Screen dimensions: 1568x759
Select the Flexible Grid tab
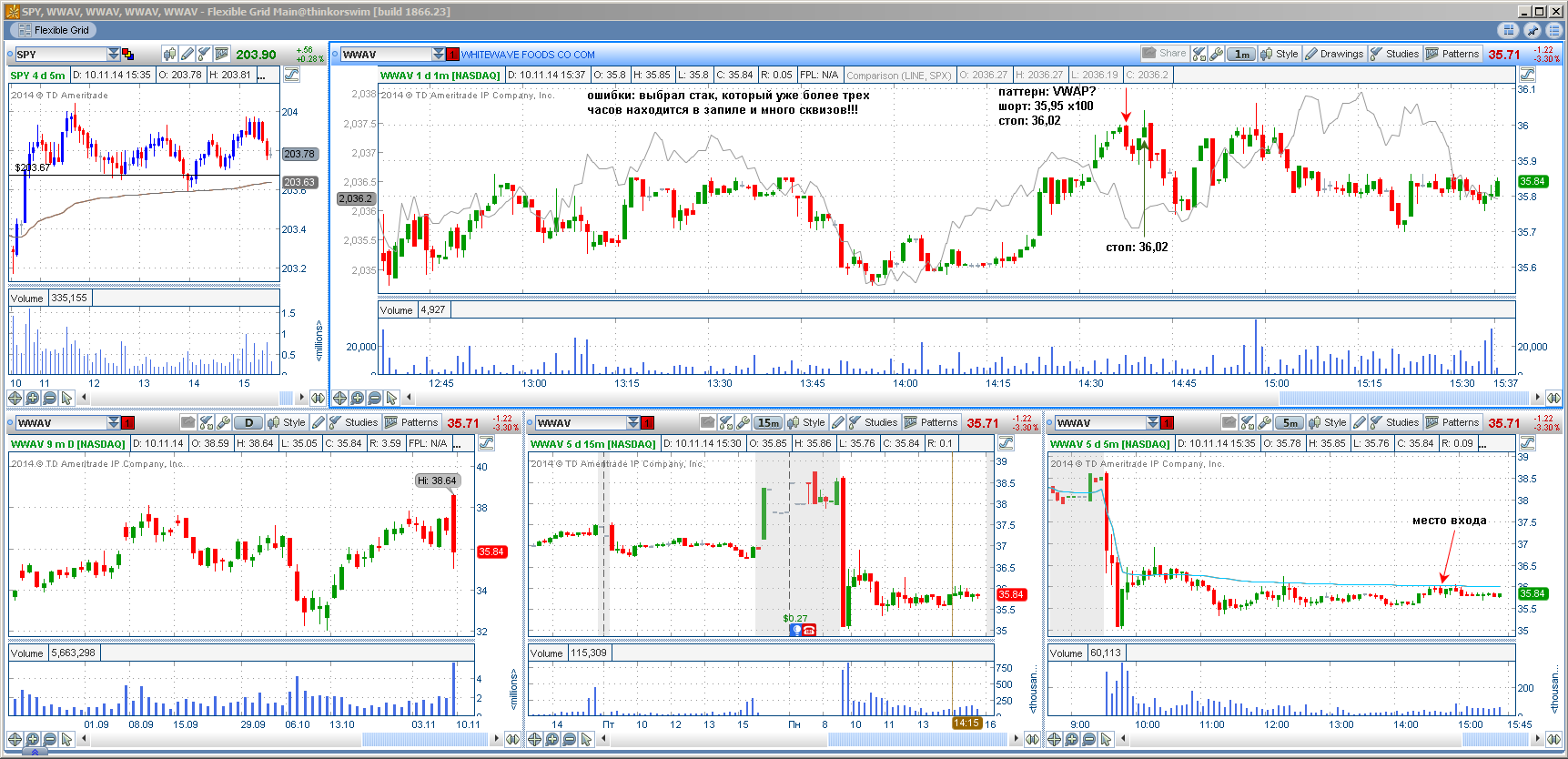[53, 30]
